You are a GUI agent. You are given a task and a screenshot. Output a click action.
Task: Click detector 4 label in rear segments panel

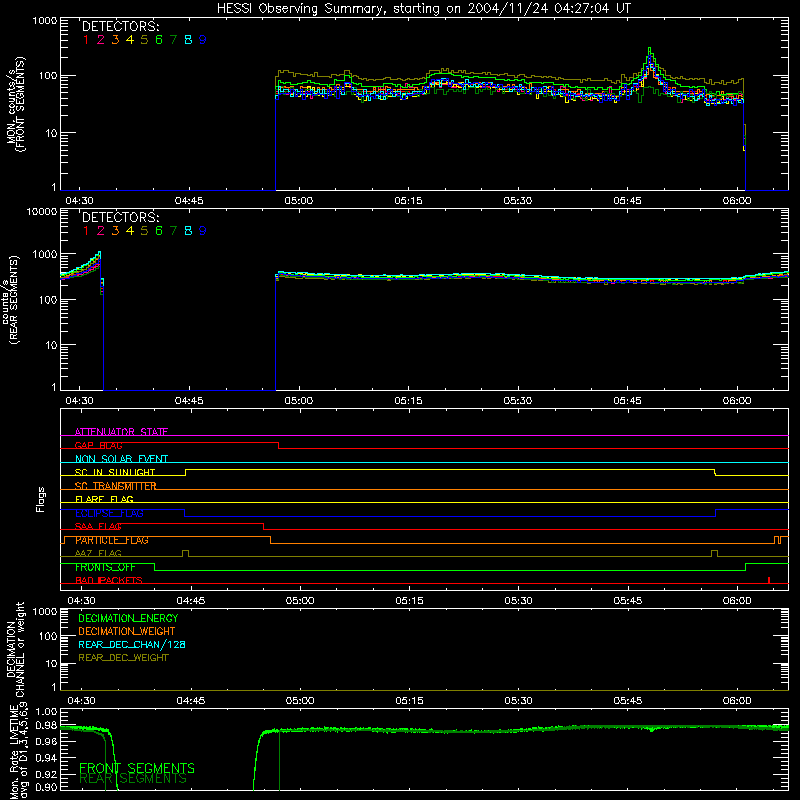[130, 231]
